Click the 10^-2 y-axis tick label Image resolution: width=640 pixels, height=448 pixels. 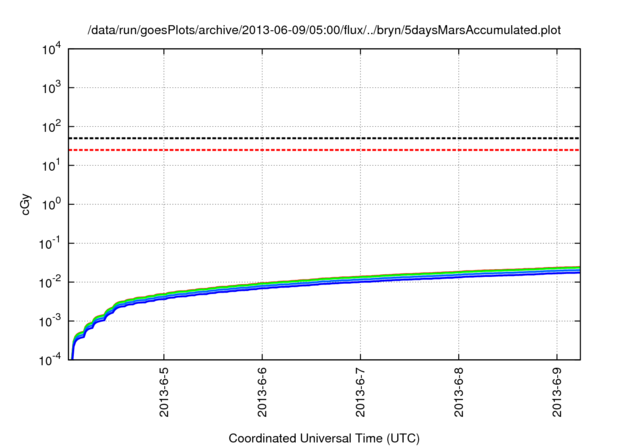point(50,282)
